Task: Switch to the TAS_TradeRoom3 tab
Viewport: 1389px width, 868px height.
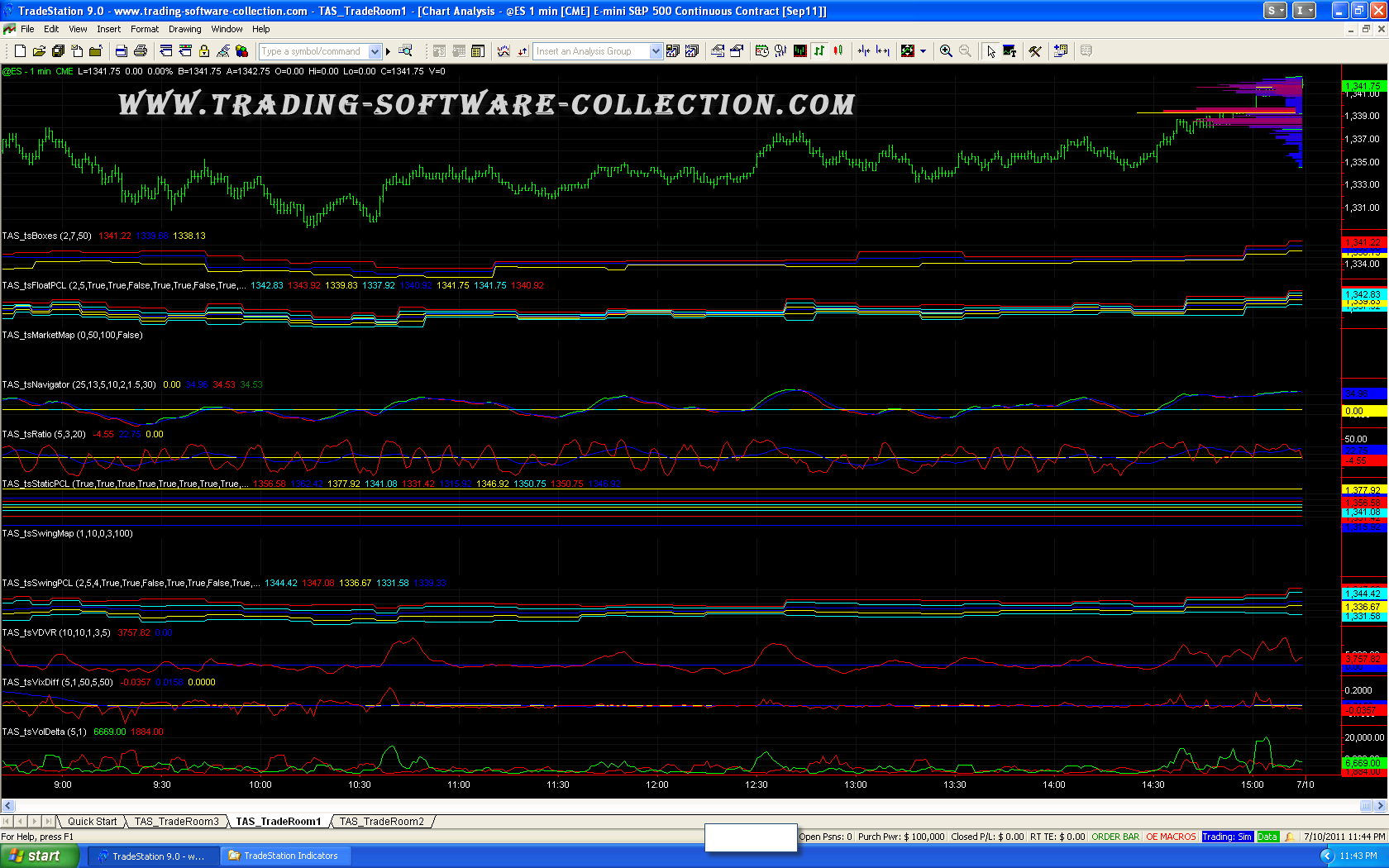Action: (x=176, y=821)
